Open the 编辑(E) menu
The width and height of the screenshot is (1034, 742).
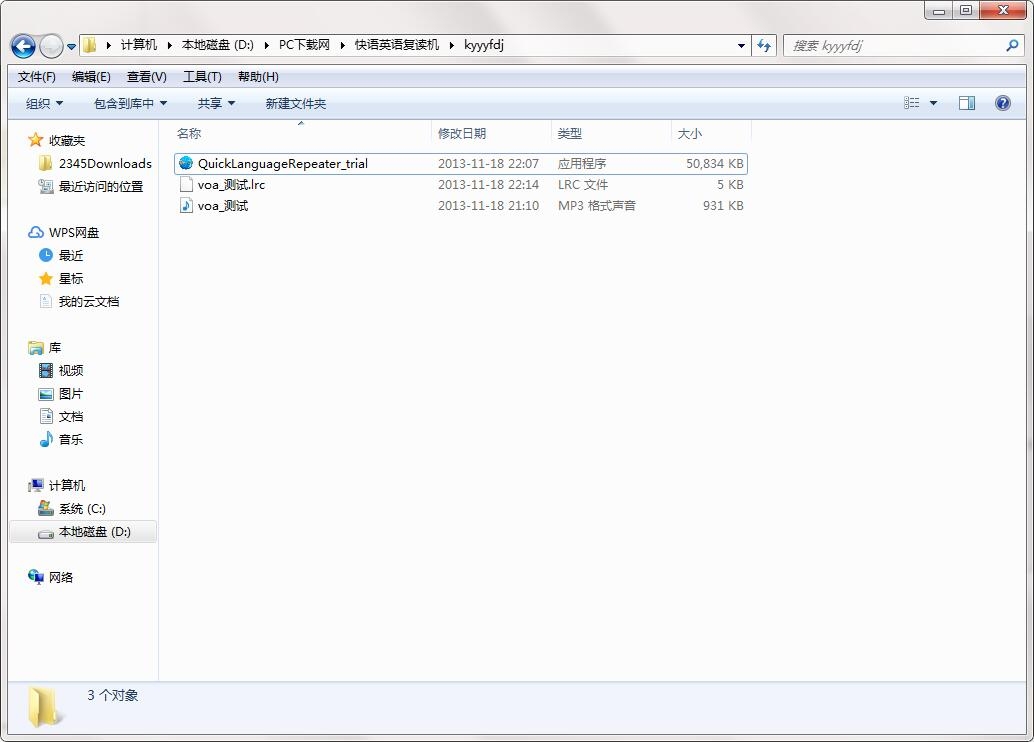[x=91, y=77]
